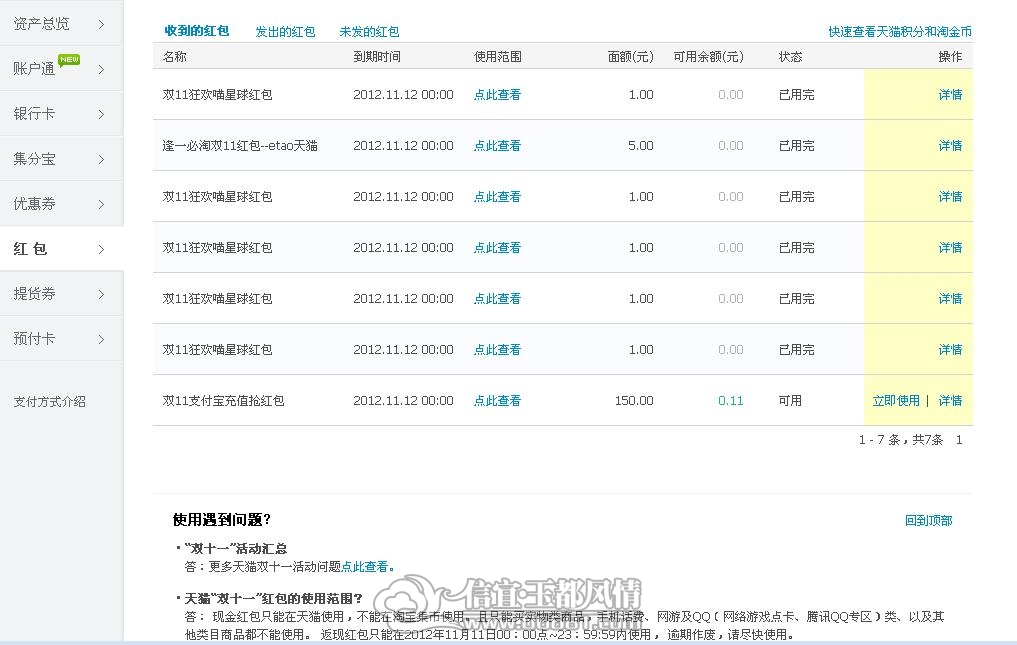Viewport: 1017px width, 645px height.
Task: Click the 逢一必淘双11红包--etao天猫 name cell
Action: coord(240,145)
